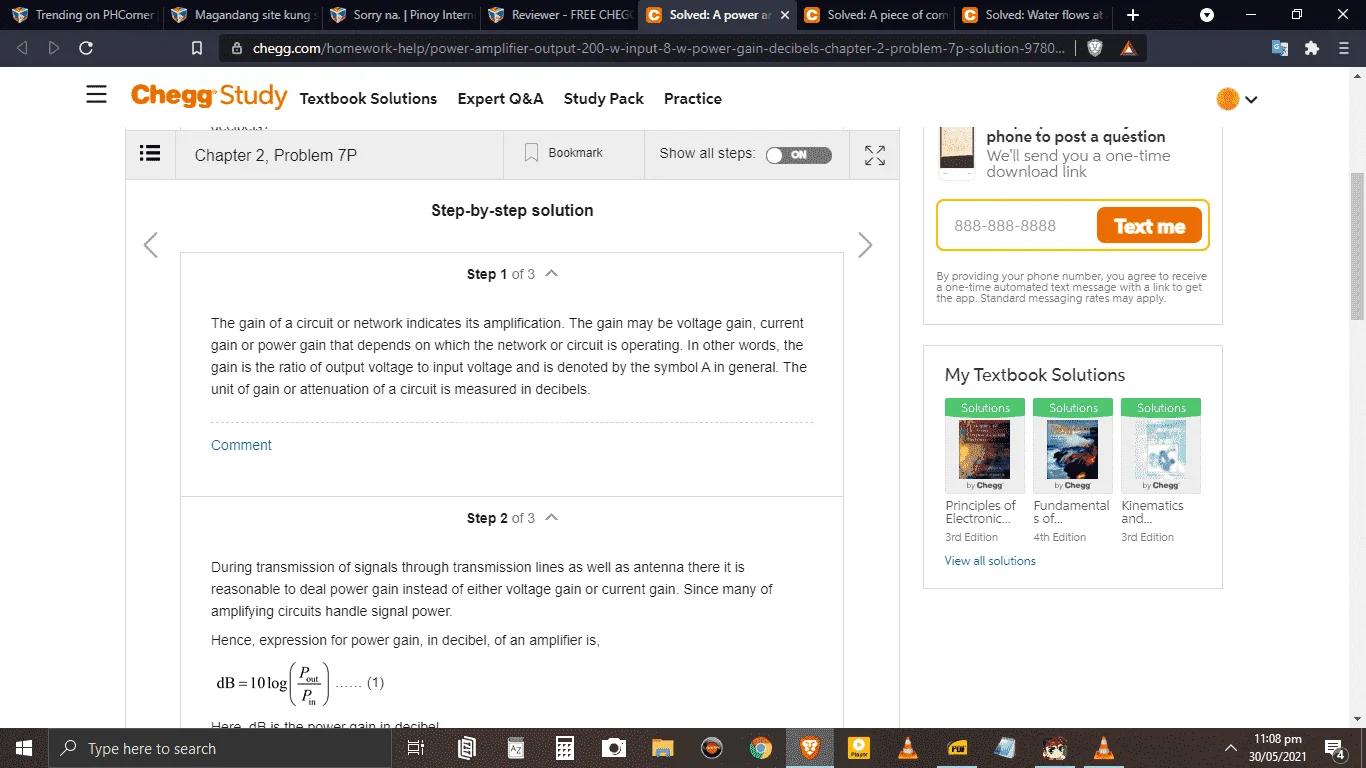Bookmark this Chapter 2 solution
The width and height of the screenshot is (1366, 768).
(x=564, y=153)
